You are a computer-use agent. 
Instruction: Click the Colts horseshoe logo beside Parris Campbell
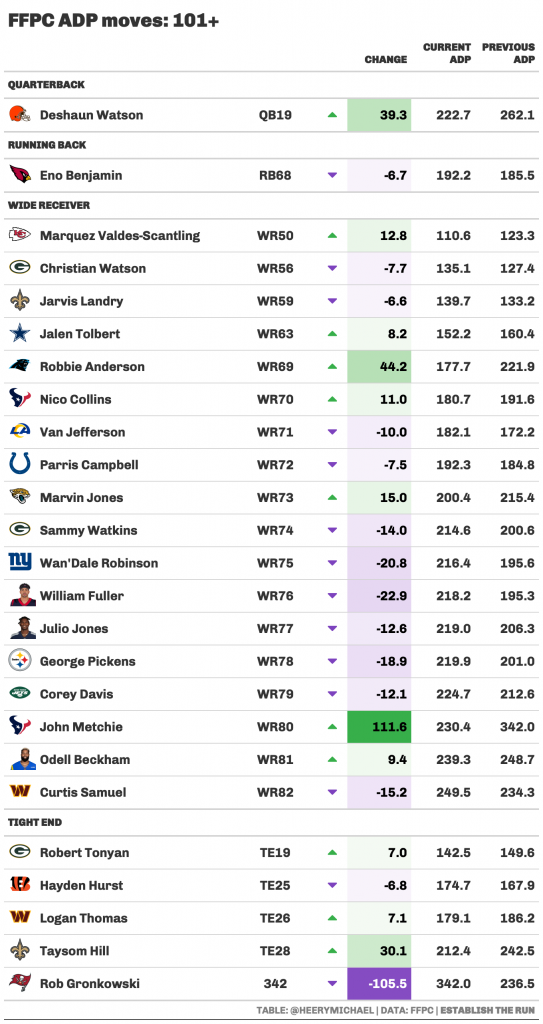click(x=20, y=464)
